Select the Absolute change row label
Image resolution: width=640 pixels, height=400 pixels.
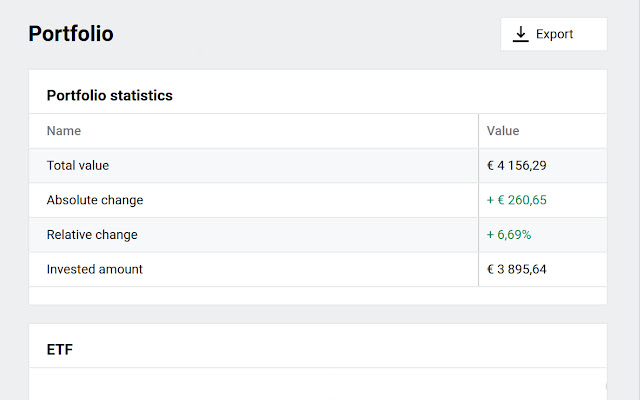(95, 200)
